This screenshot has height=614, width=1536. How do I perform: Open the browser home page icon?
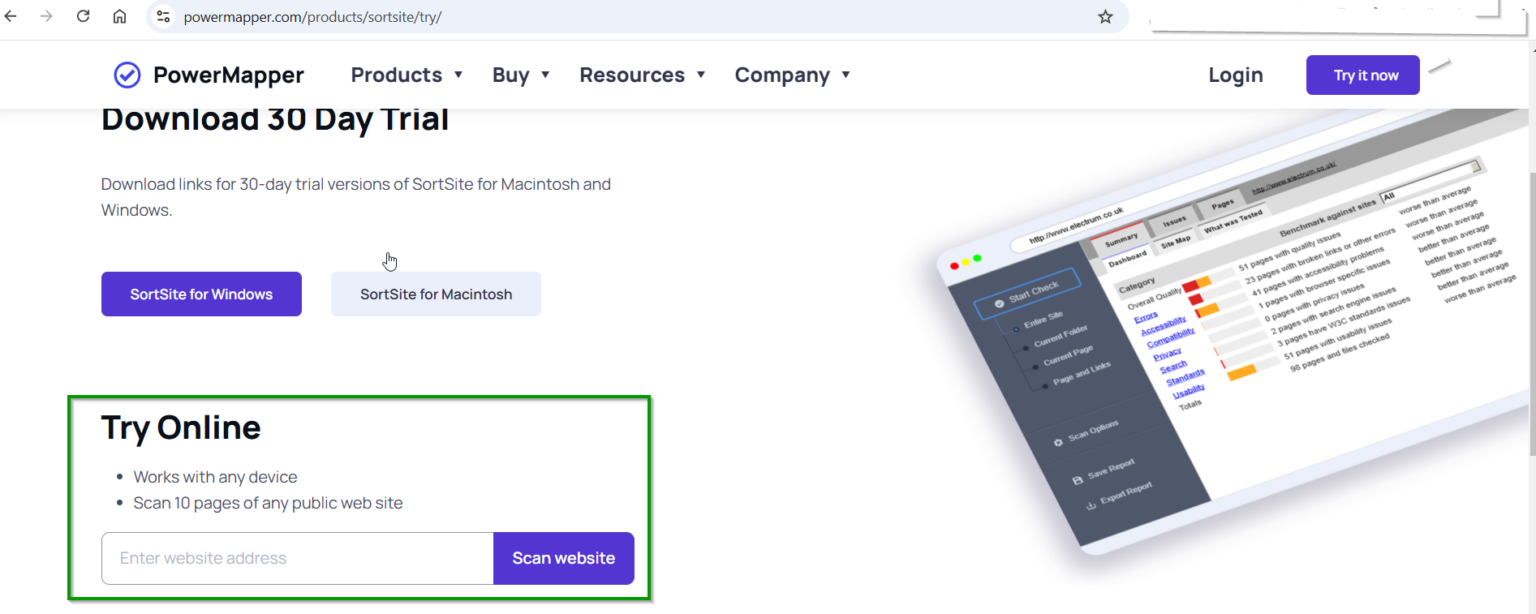click(119, 16)
